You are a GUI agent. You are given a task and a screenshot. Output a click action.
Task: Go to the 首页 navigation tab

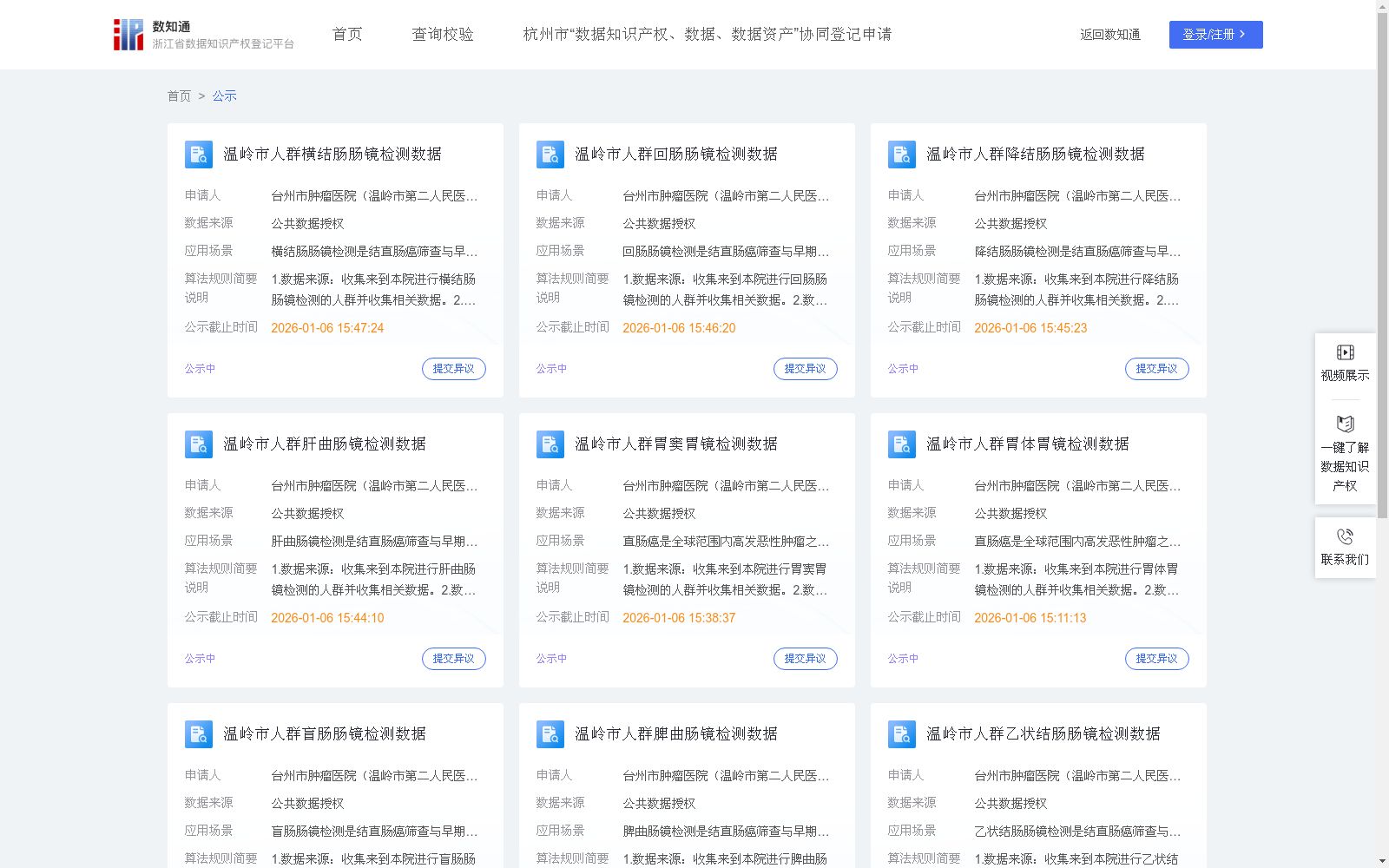[347, 35]
